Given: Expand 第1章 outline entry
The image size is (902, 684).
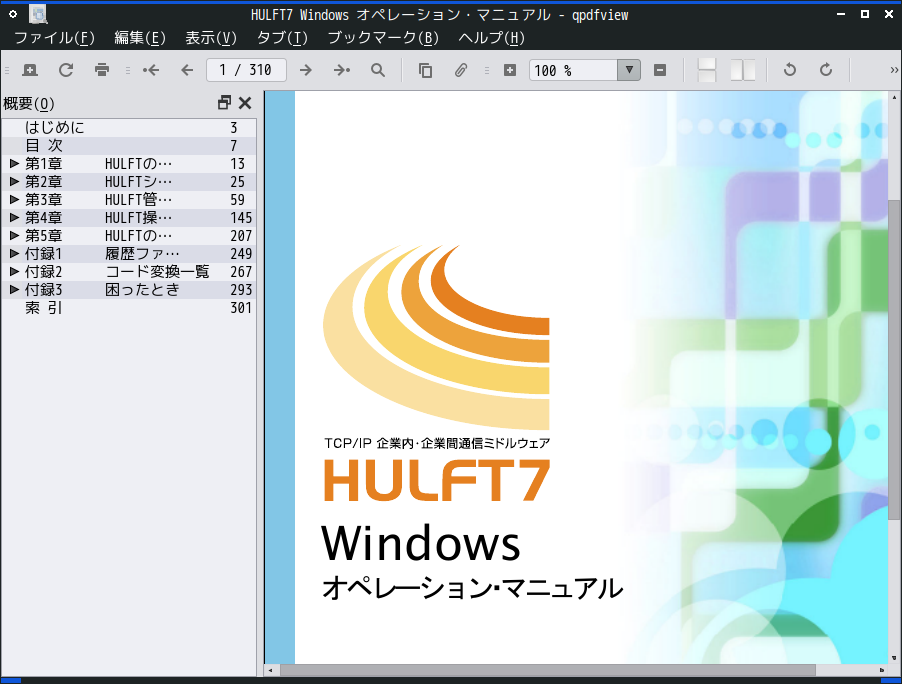Looking at the screenshot, I should point(14,164).
